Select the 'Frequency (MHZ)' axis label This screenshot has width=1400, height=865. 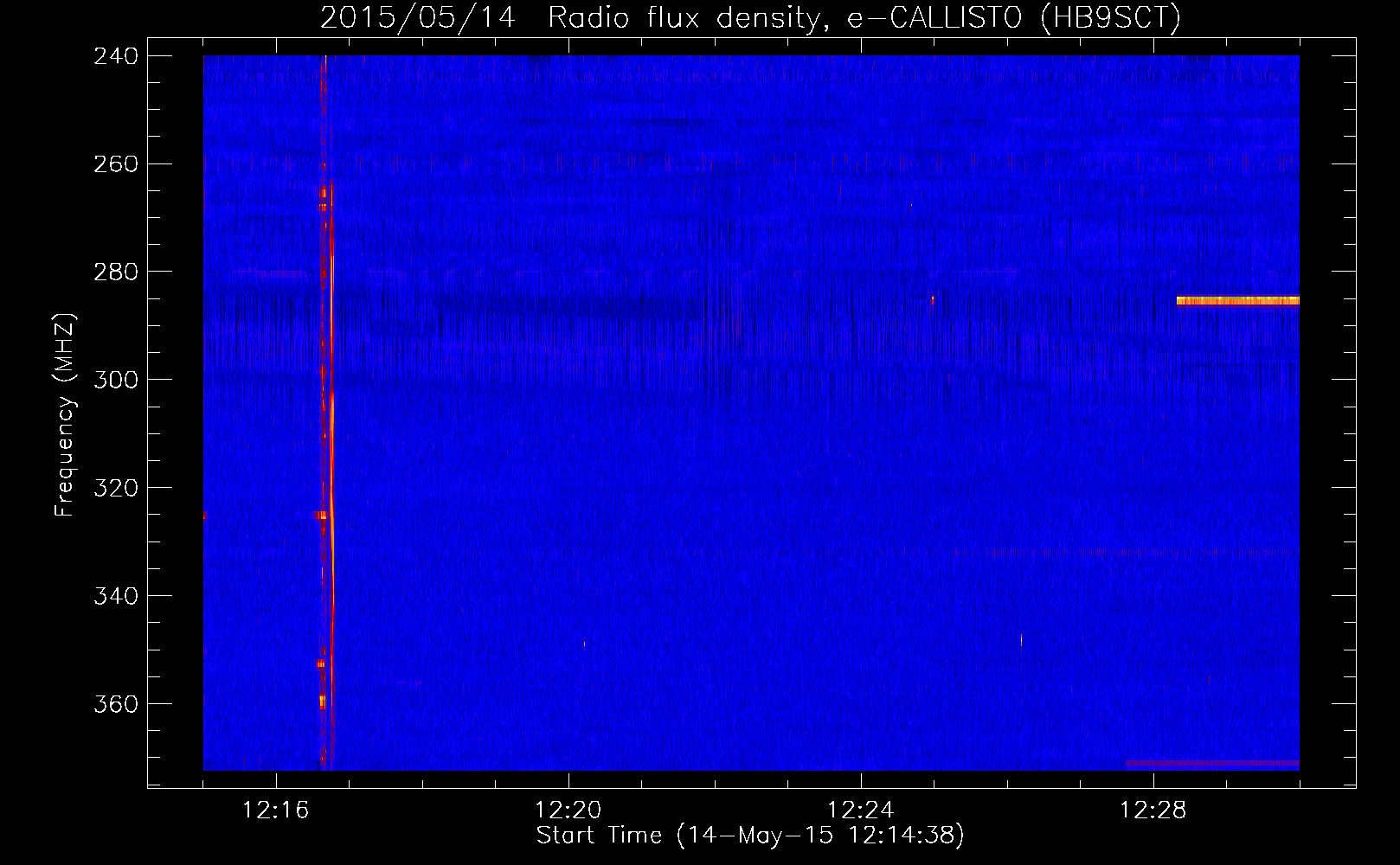click(x=66, y=414)
